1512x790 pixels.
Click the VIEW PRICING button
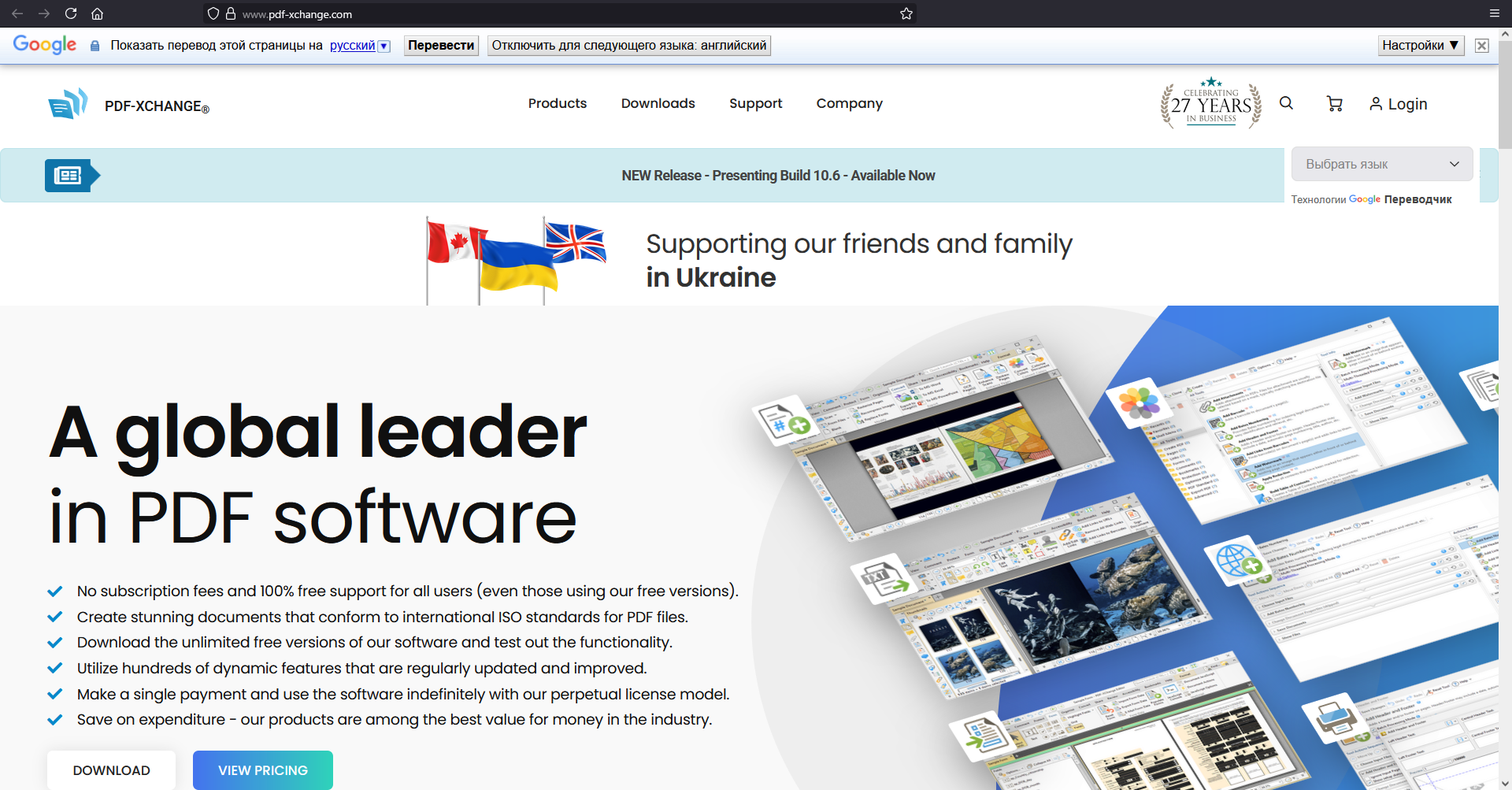pos(263,770)
